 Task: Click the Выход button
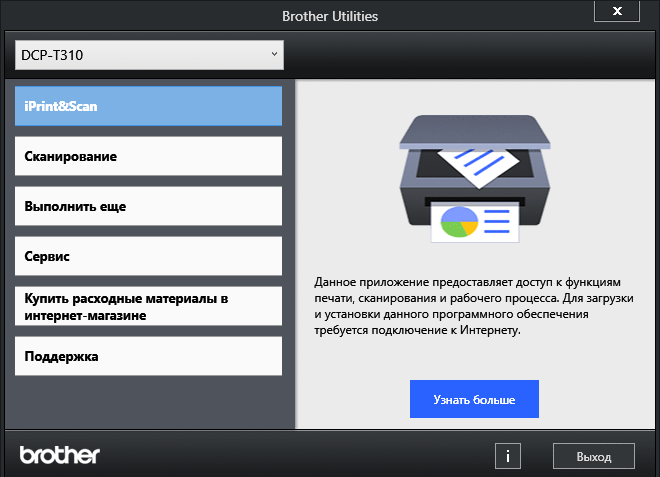click(x=593, y=456)
